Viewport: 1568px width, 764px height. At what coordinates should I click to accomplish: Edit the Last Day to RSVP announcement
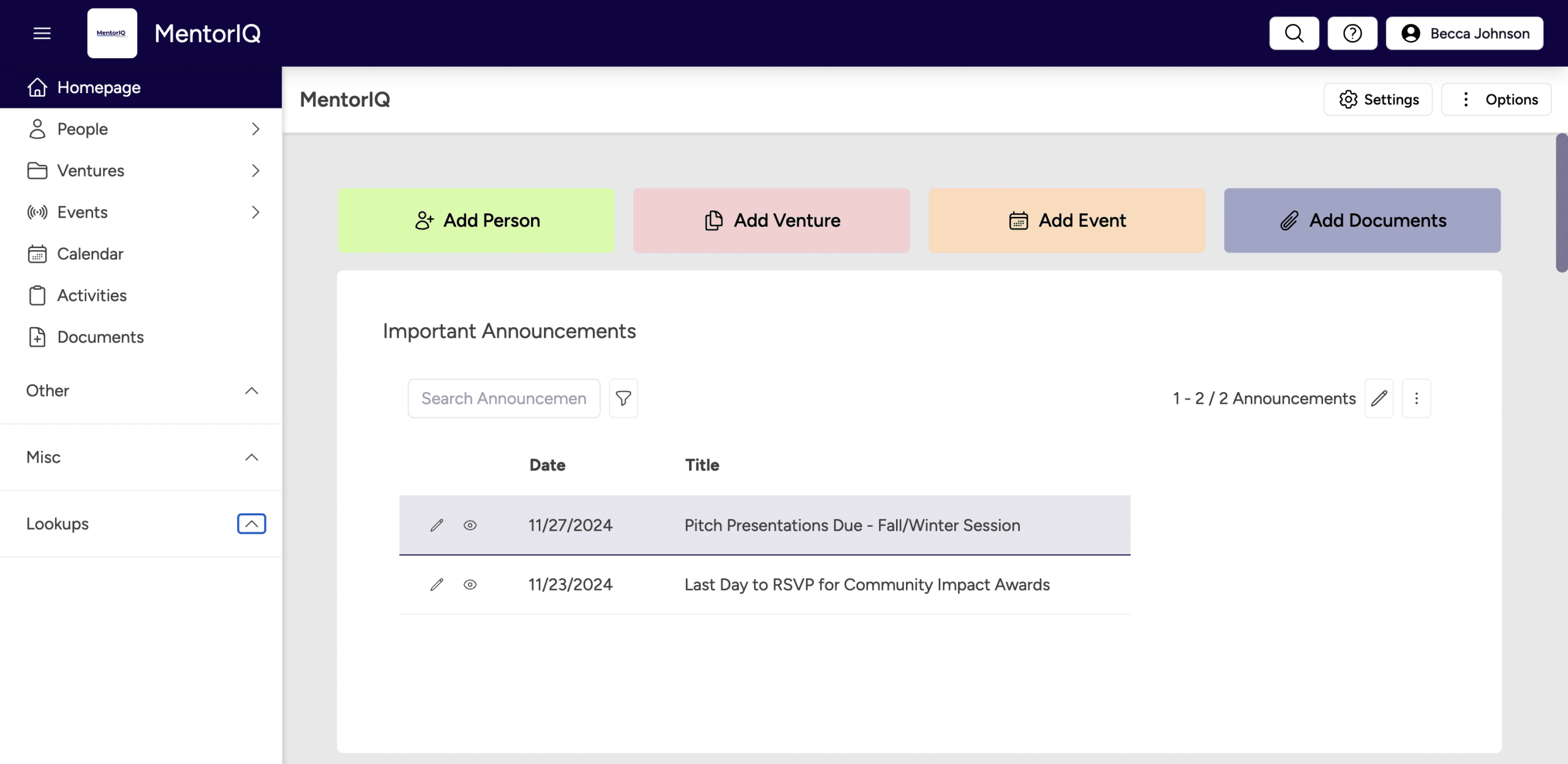(437, 584)
